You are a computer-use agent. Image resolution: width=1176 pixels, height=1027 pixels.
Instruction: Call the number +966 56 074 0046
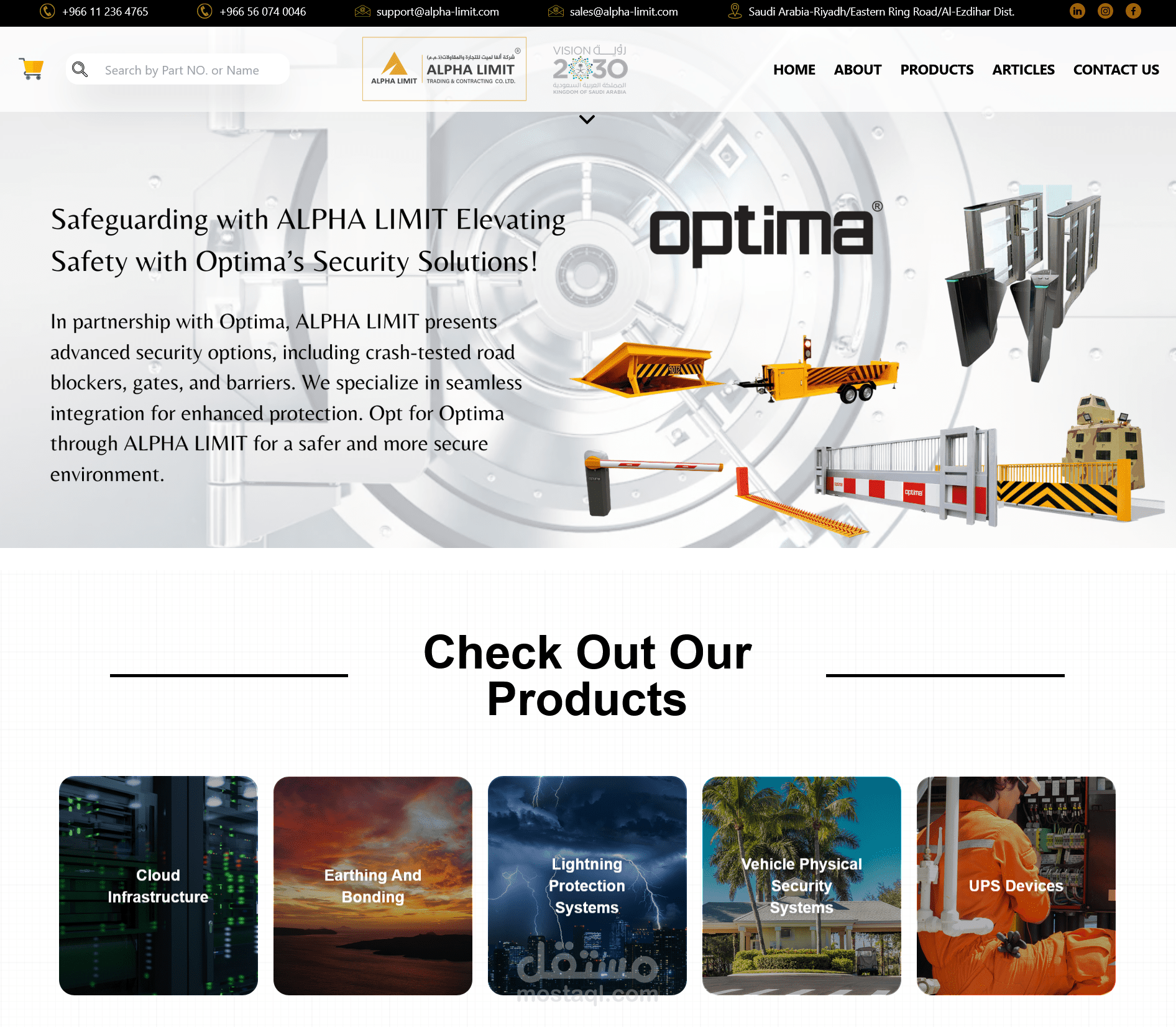262,11
